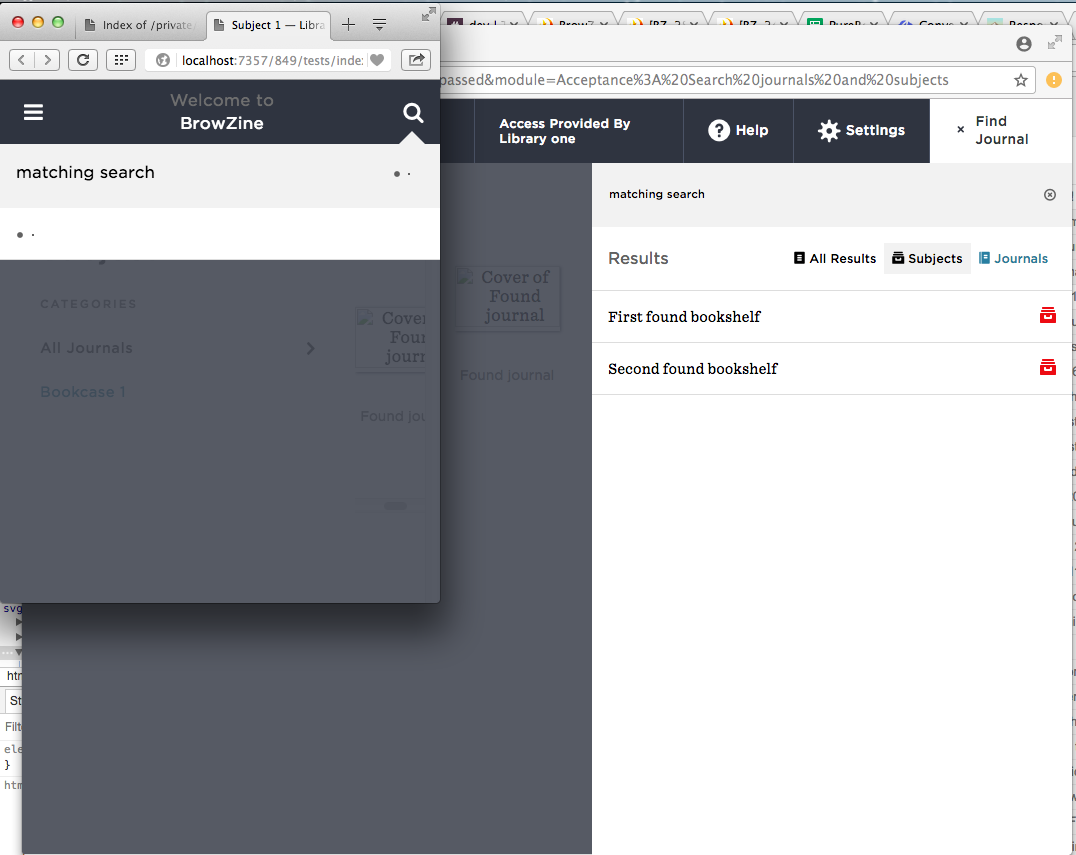Select the 'Subject 1 — Libra' tab

coord(270,25)
